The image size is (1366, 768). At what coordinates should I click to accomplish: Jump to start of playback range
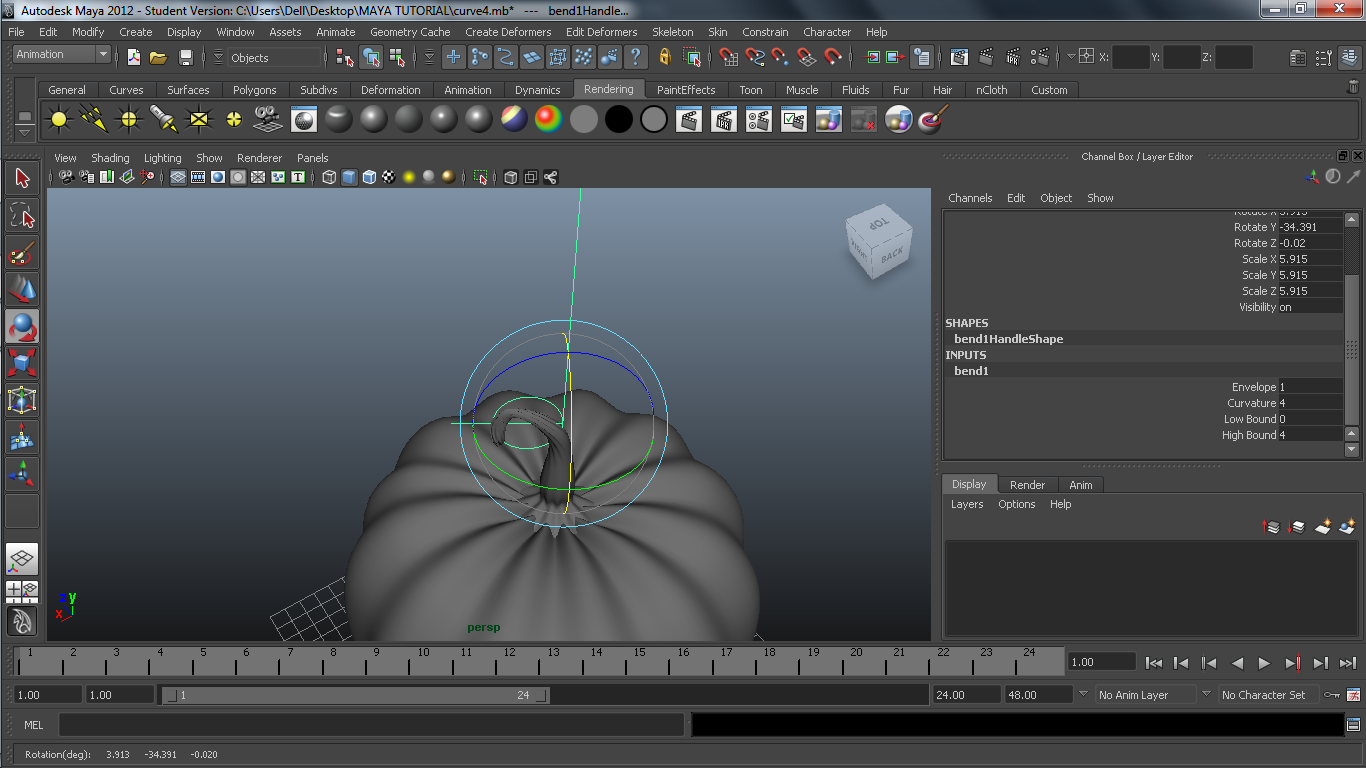[1153, 662]
